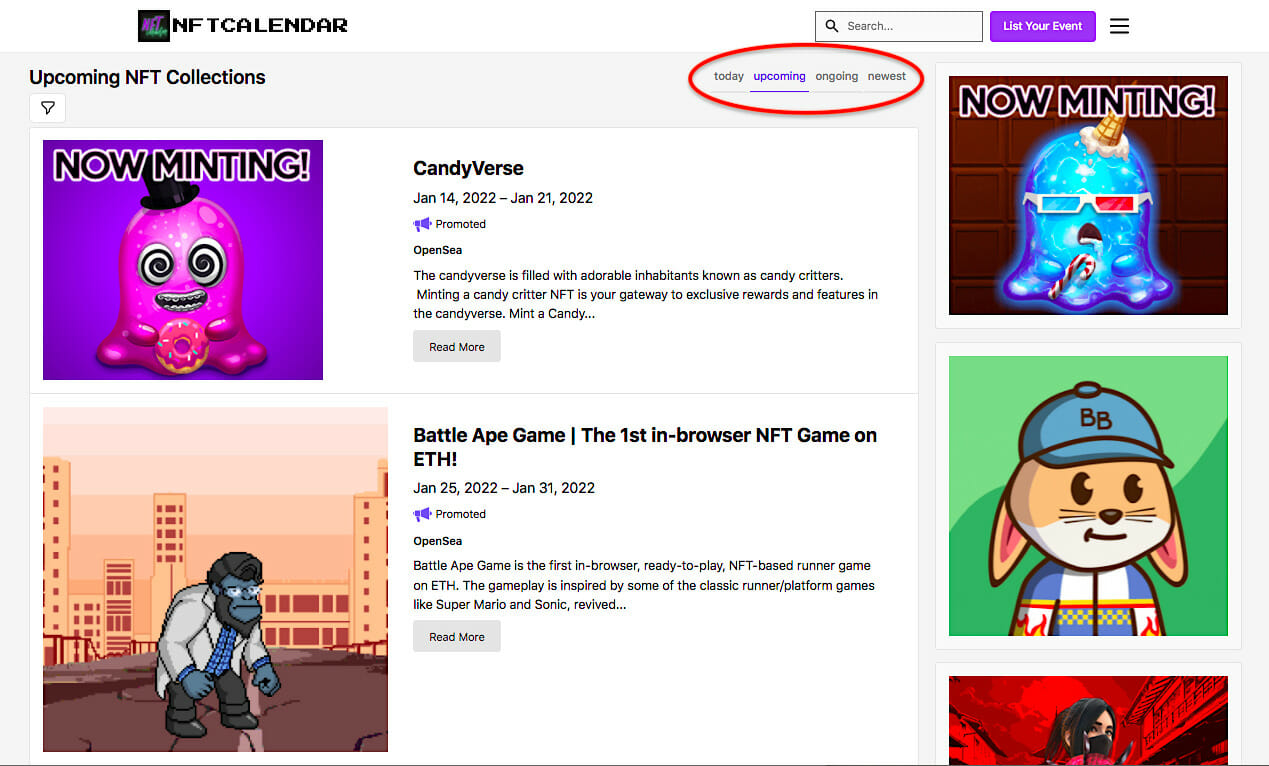
Task: Select the upcoming tab
Action: pos(779,76)
